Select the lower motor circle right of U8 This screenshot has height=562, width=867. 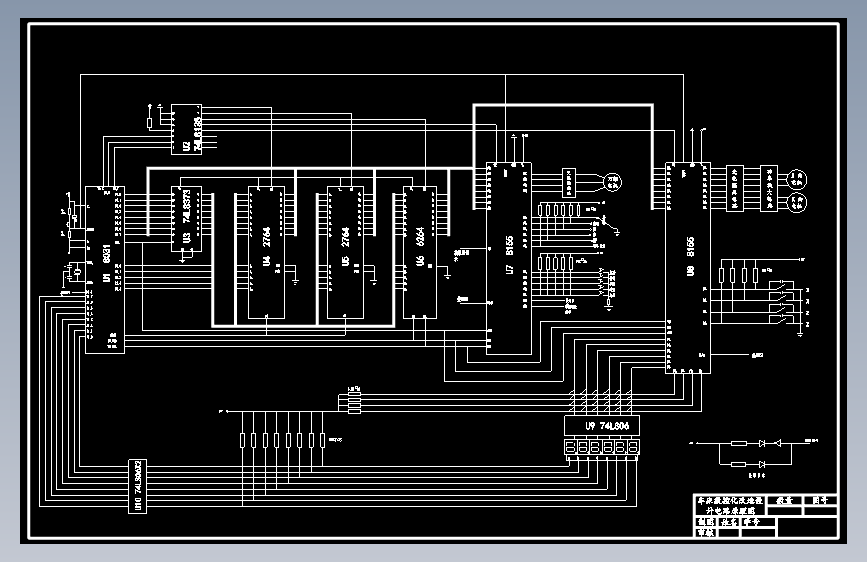pos(796,202)
